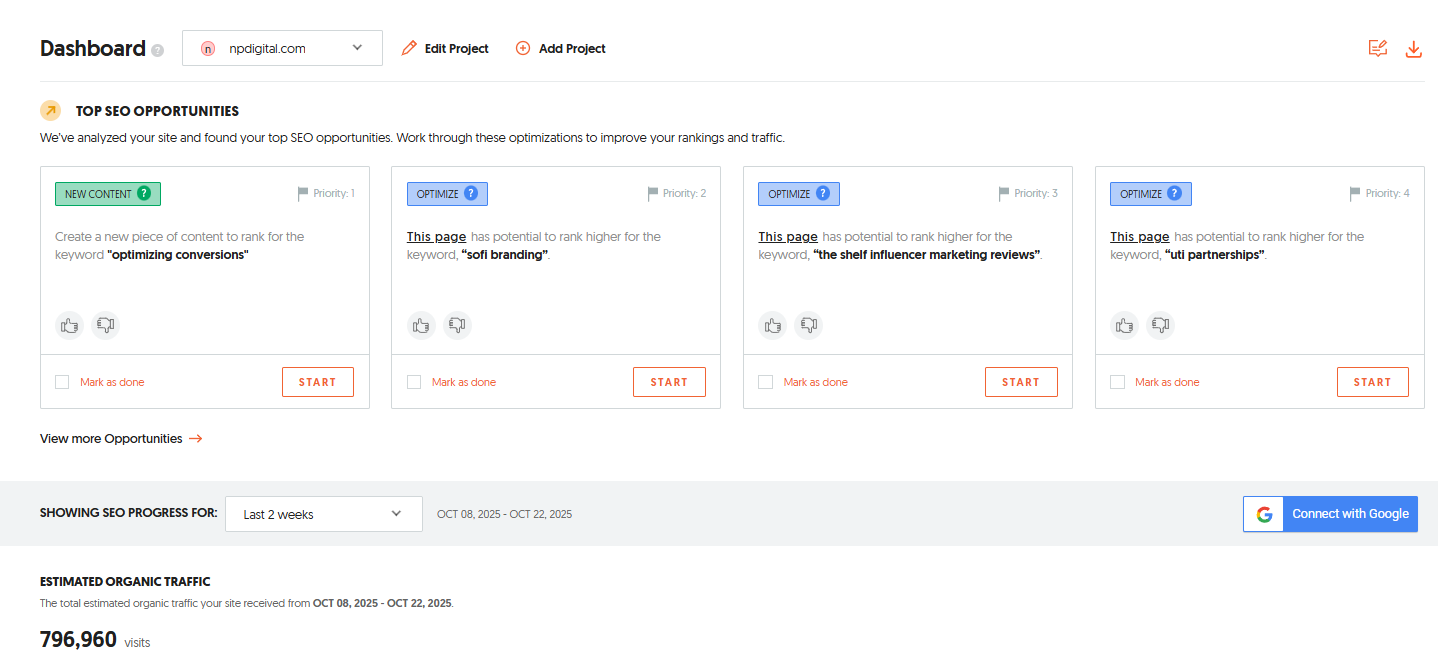Thumbs down the uti partnerships opportunity
The image size is (1438, 666).
pyautogui.click(x=1161, y=325)
